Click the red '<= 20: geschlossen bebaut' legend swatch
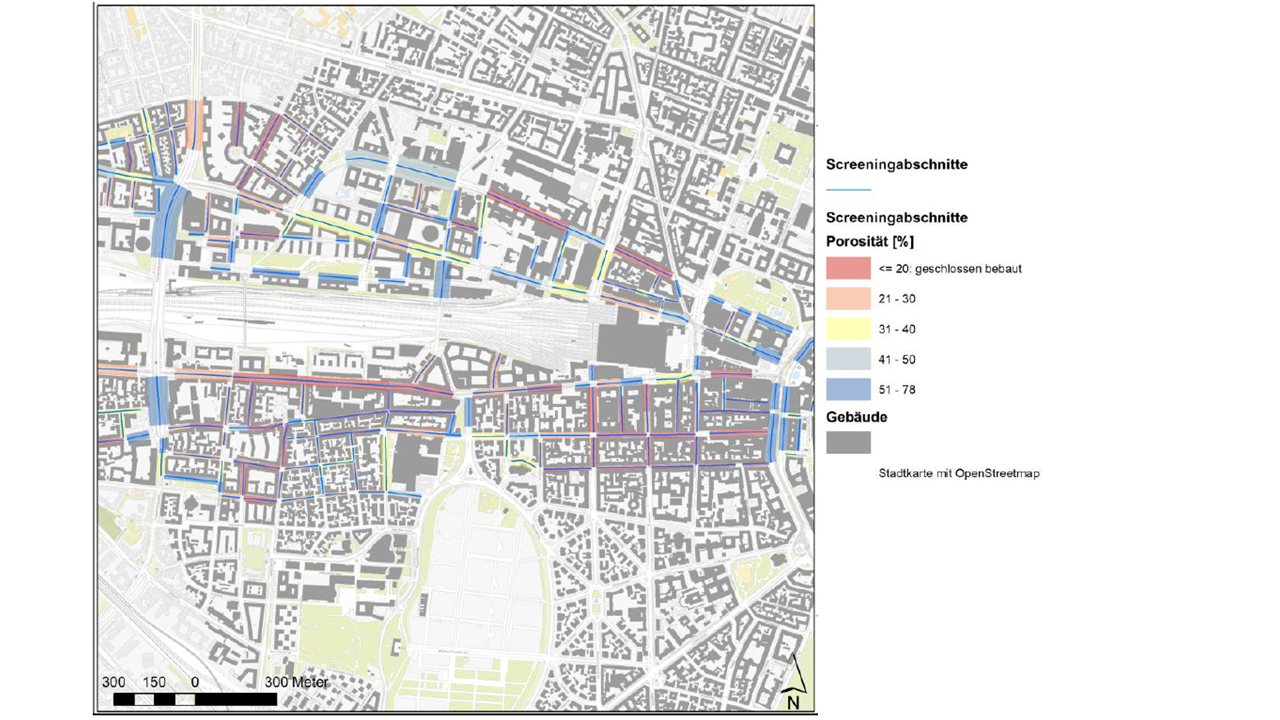This screenshot has height=720, width=1280. point(848,268)
